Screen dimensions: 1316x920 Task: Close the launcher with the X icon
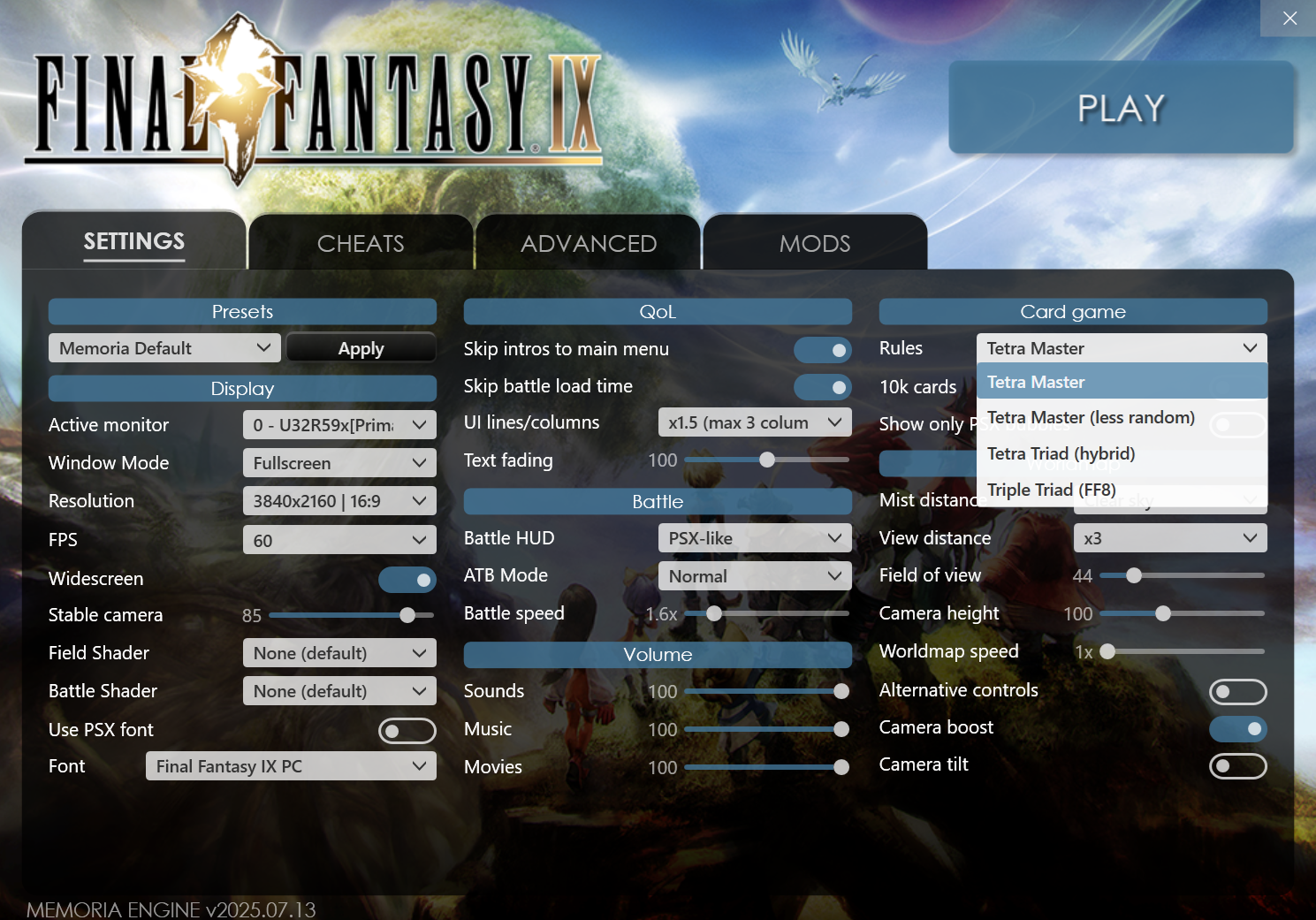pos(1289,18)
